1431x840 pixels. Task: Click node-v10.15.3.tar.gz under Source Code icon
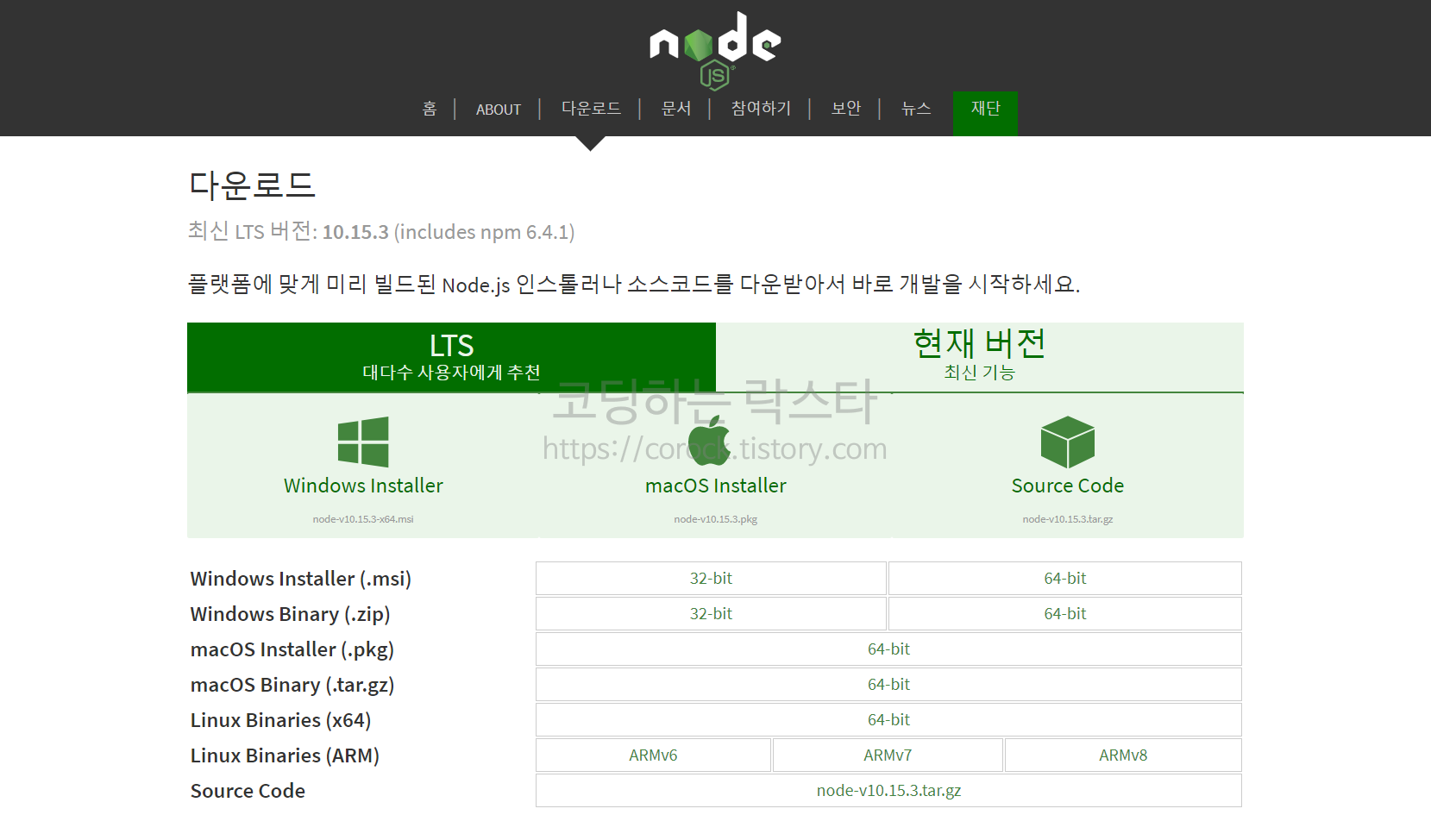(x=1068, y=519)
